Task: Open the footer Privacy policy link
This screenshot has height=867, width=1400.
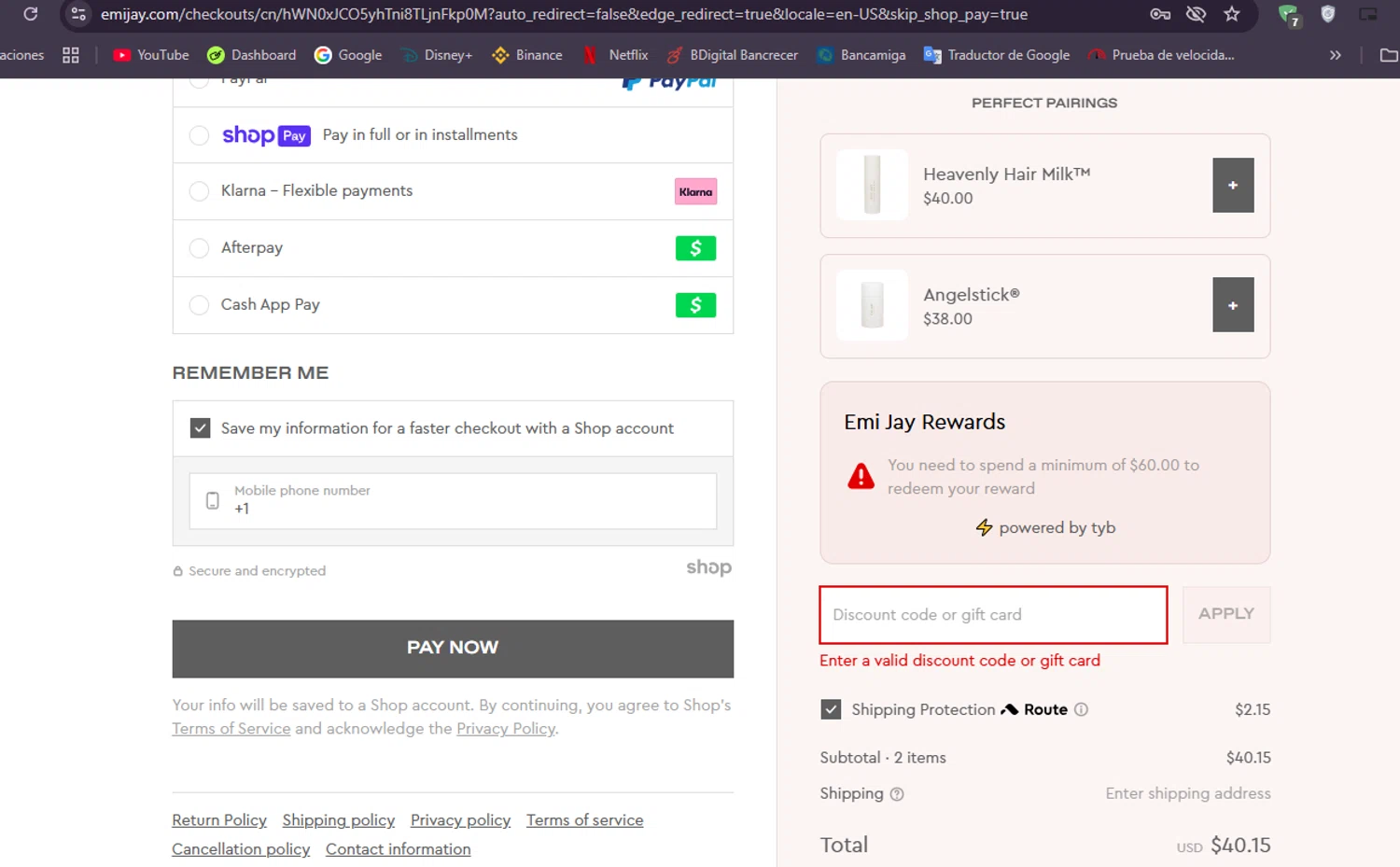Action: point(460,820)
